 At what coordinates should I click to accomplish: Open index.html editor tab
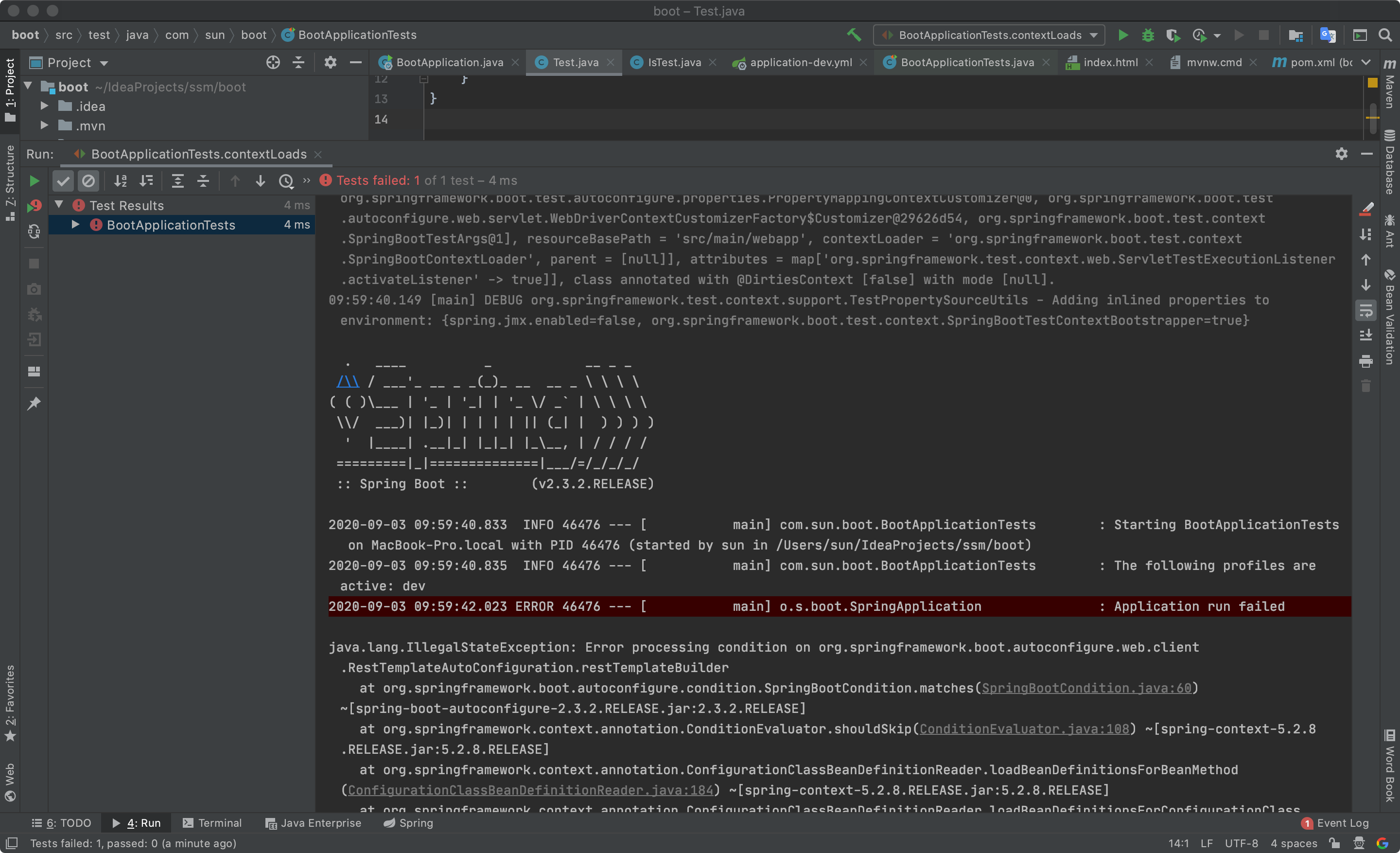click(1110, 63)
